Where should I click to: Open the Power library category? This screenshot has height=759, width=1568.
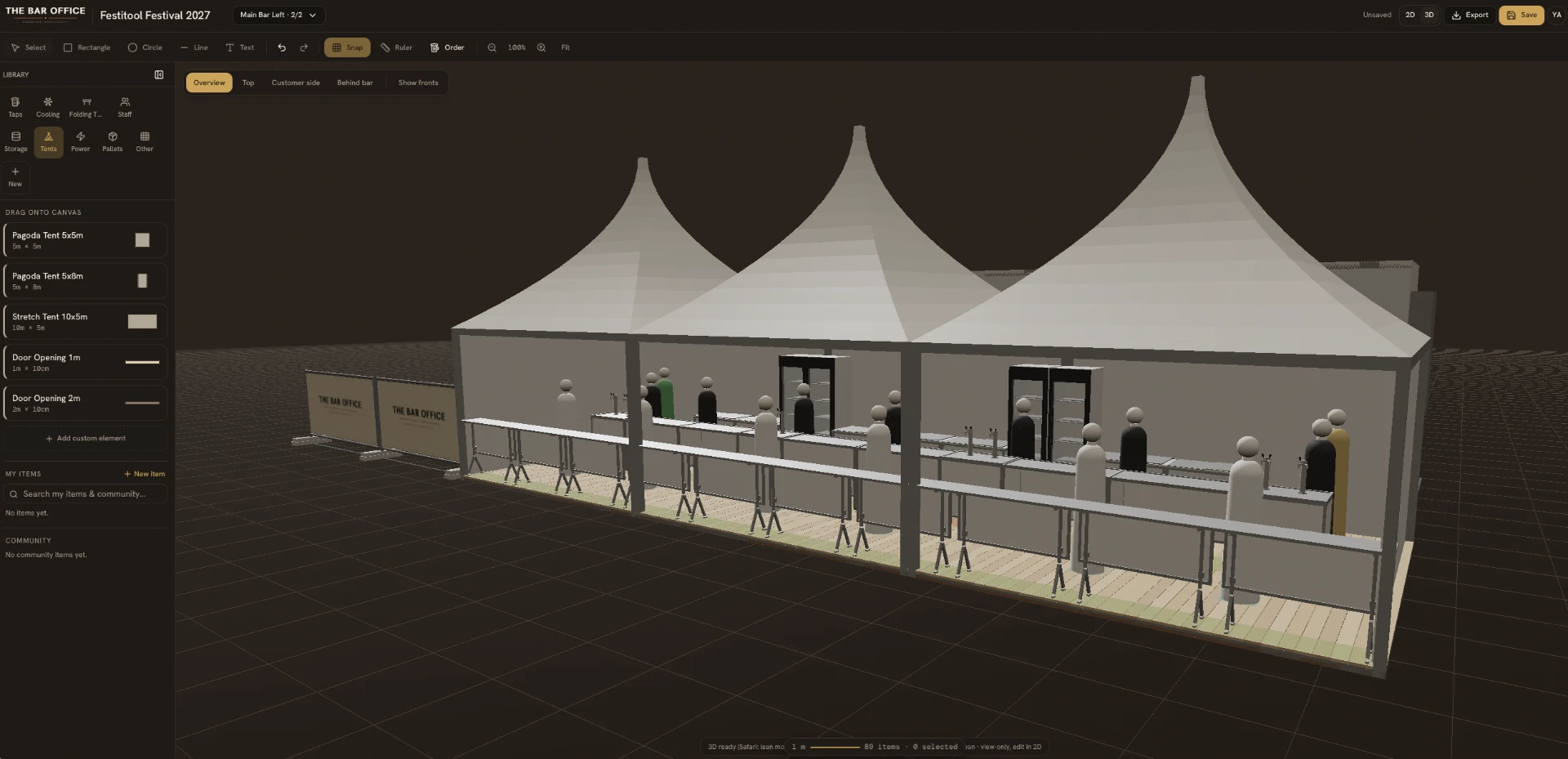80,142
